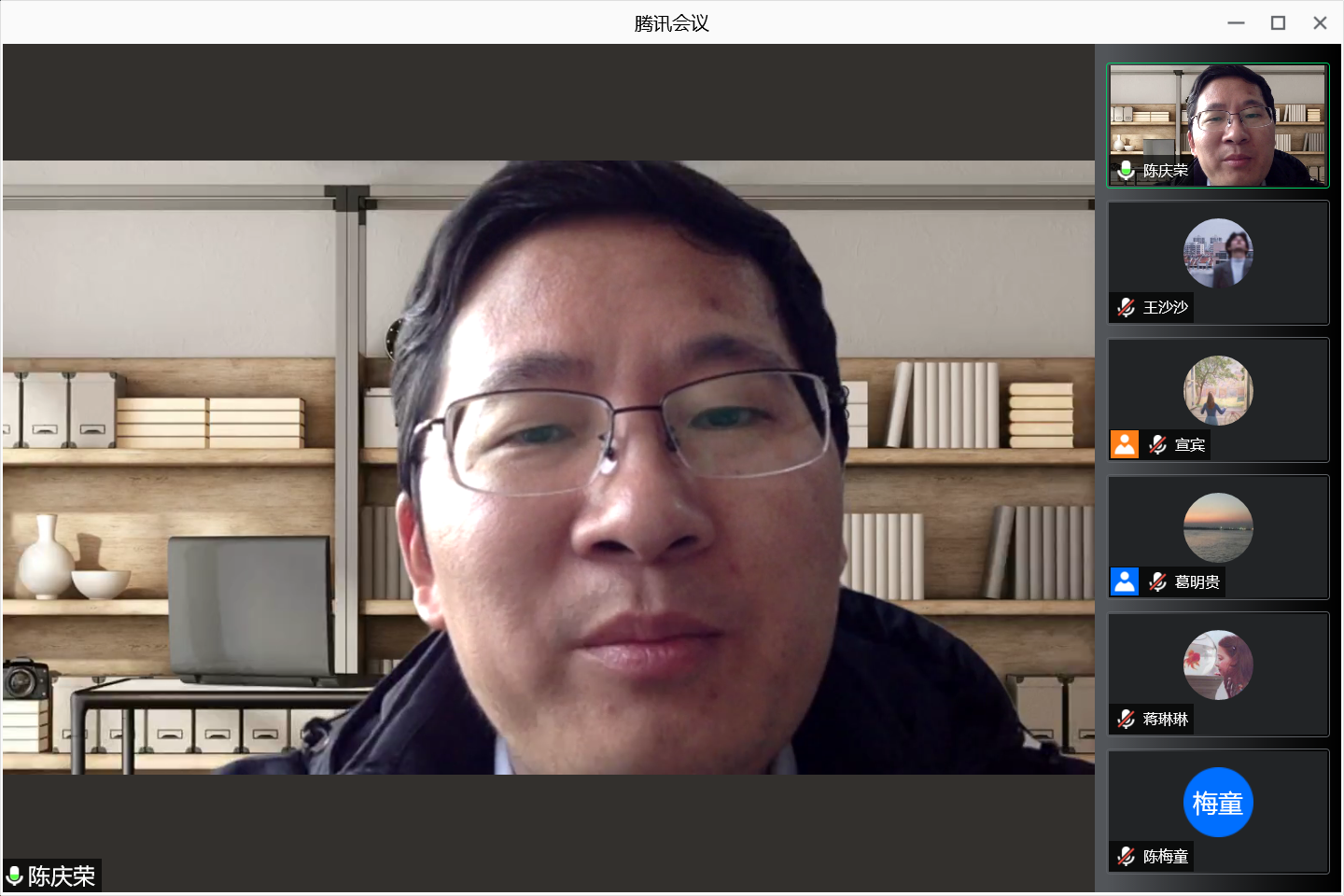The width and height of the screenshot is (1344, 896).
Task: Click 宣宾's round profile avatar
Action: 1218,390
